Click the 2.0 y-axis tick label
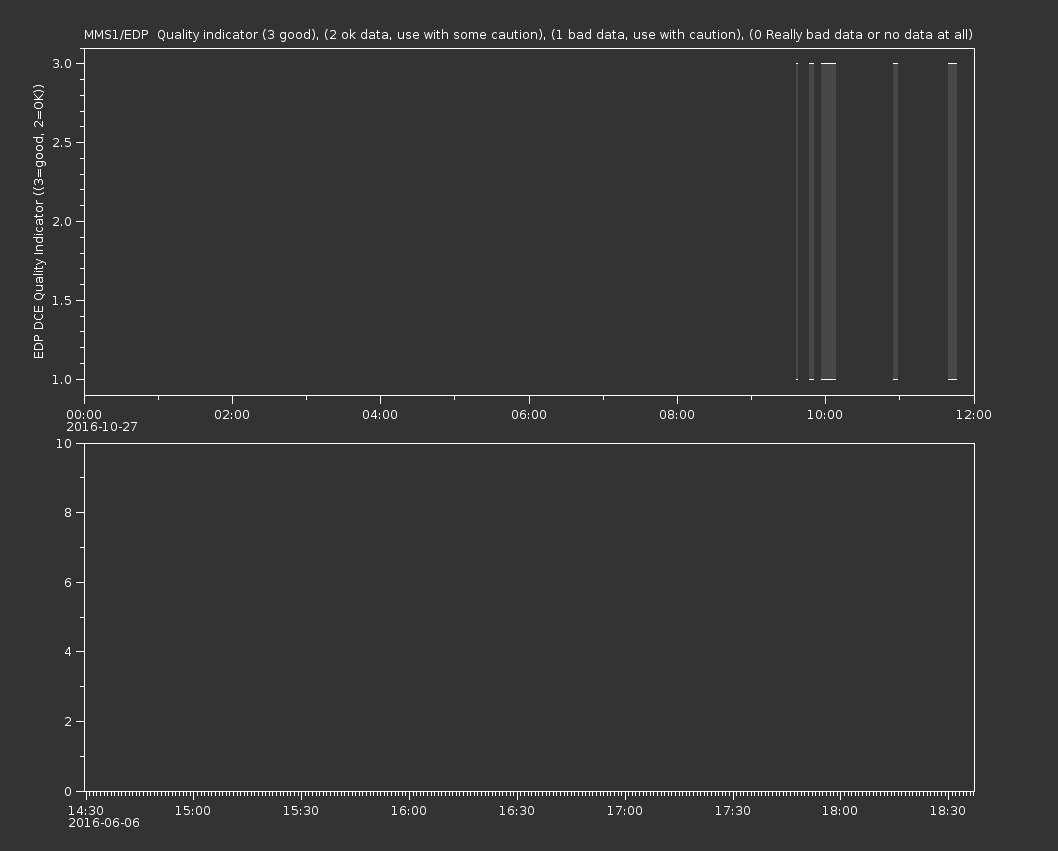The width and height of the screenshot is (1058, 851). click(62, 221)
